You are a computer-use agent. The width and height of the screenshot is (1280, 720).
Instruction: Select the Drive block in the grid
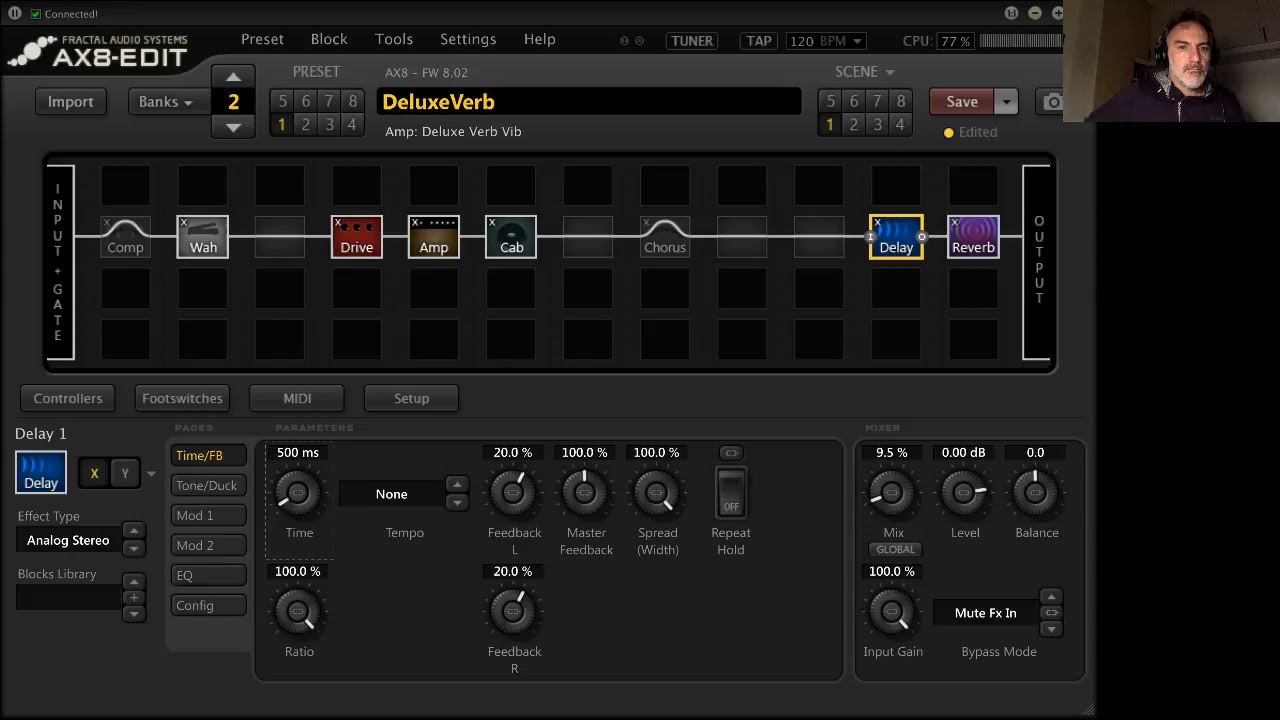357,237
